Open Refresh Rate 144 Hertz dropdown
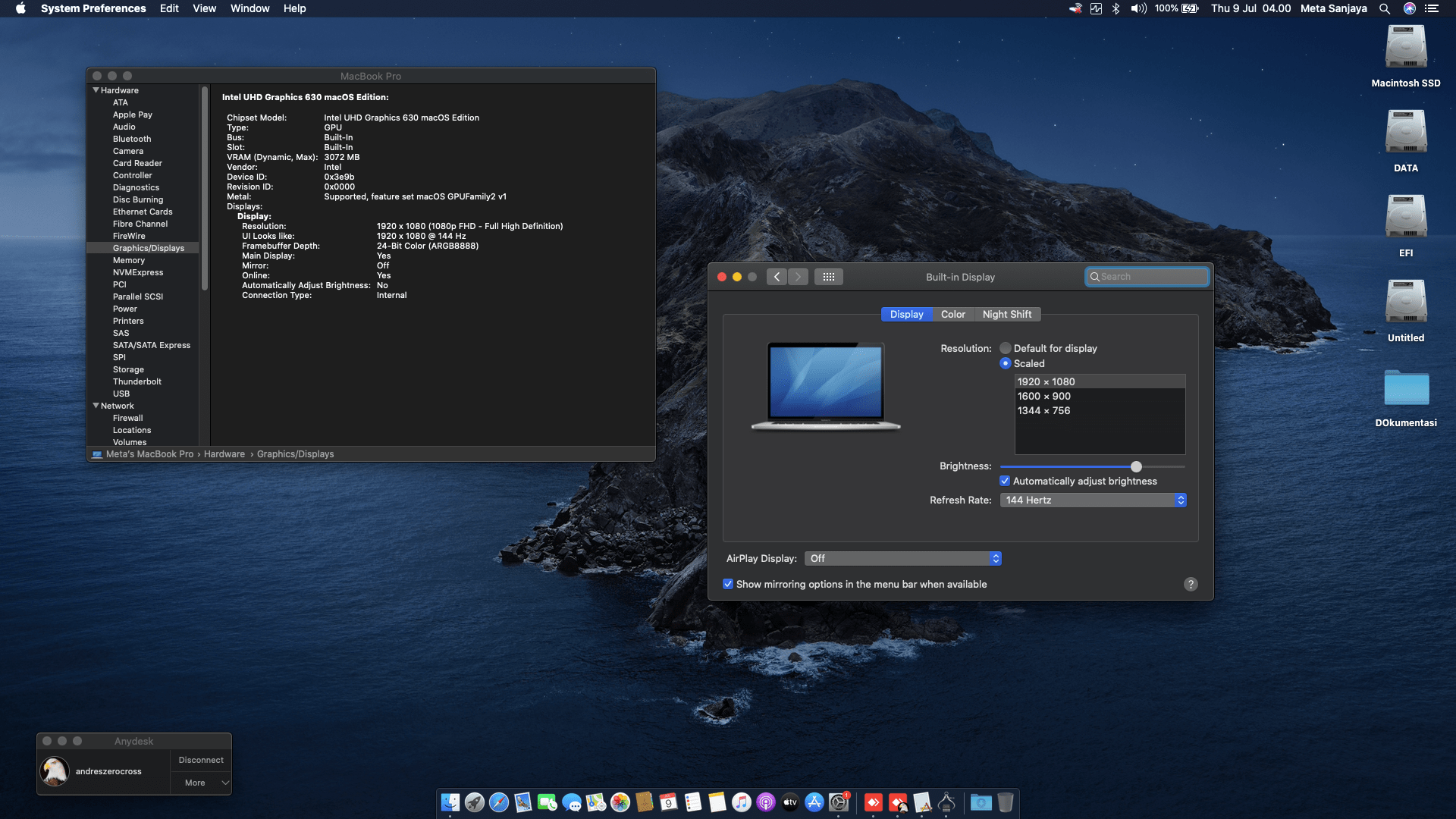 (x=1093, y=500)
